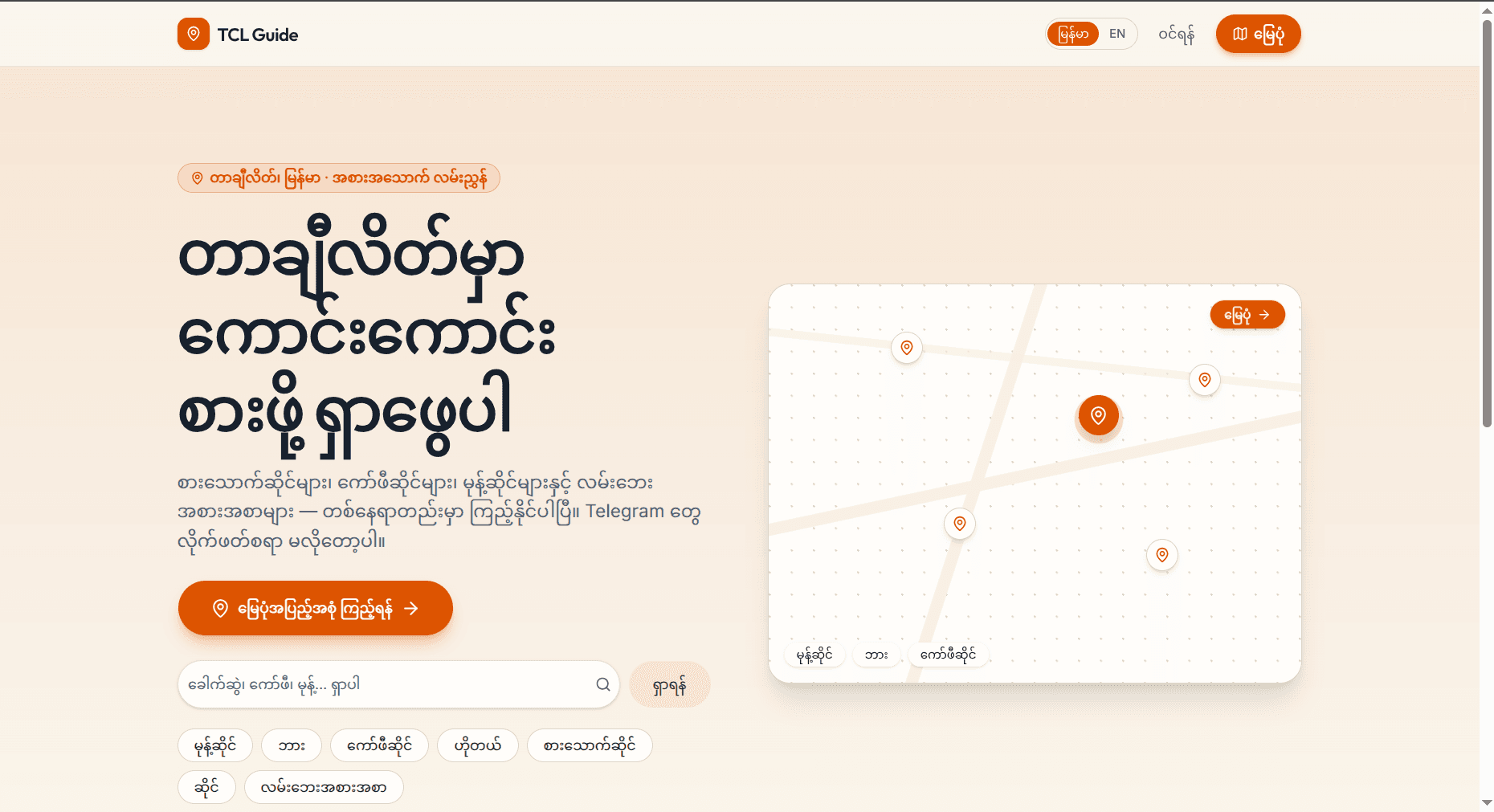Select the ဘား category chip below search
This screenshot has width=1494, height=812.
pos(292,745)
